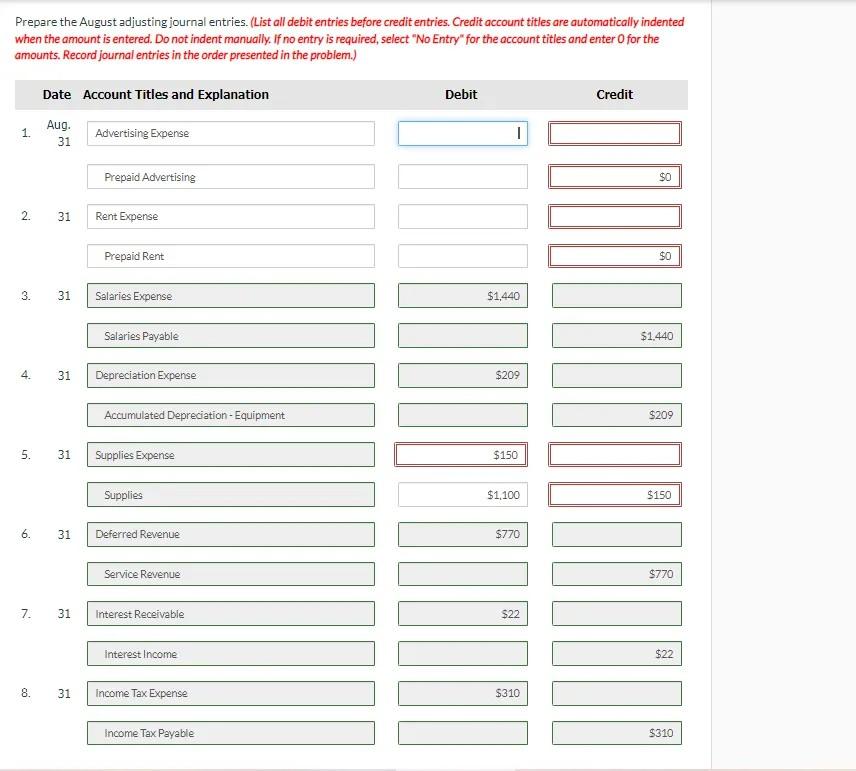
Task: Click the Rent Expense debit amount field
Action: click(x=462, y=216)
